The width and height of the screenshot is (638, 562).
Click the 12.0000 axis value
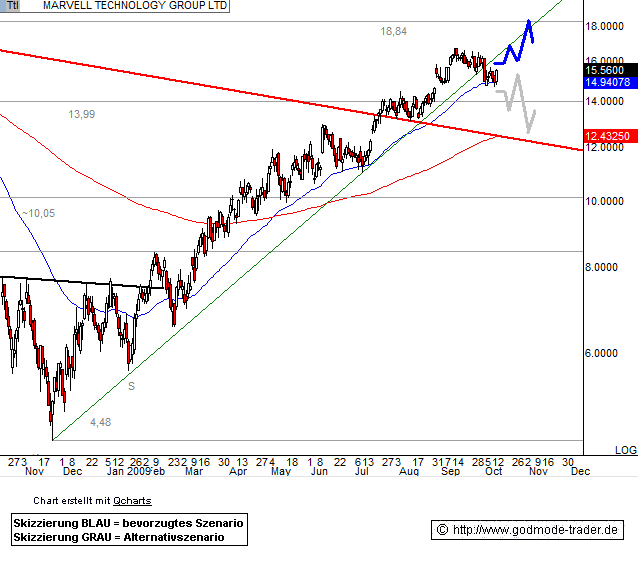pyautogui.click(x=604, y=147)
